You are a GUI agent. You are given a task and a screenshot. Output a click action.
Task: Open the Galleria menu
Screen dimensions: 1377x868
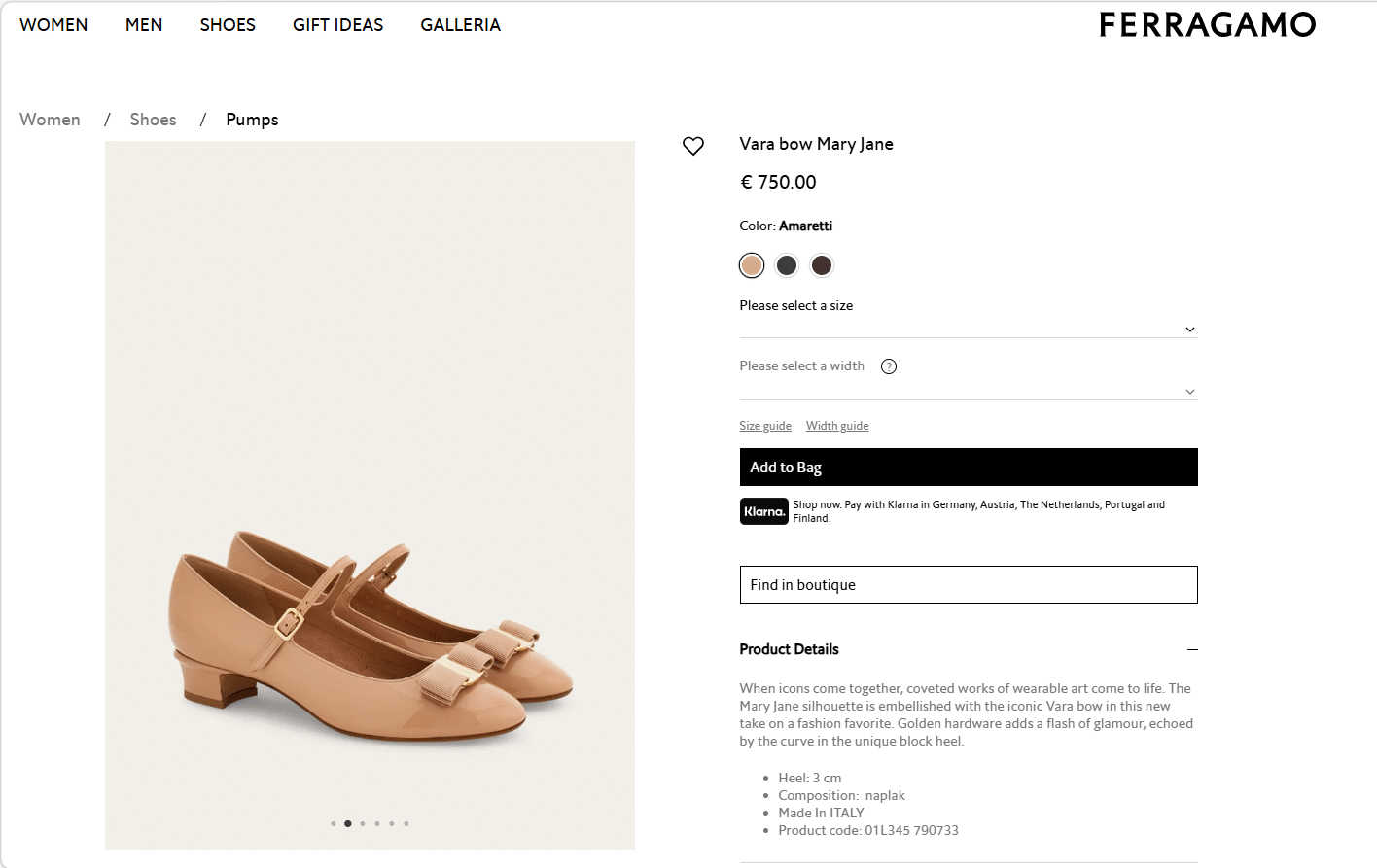coord(460,25)
